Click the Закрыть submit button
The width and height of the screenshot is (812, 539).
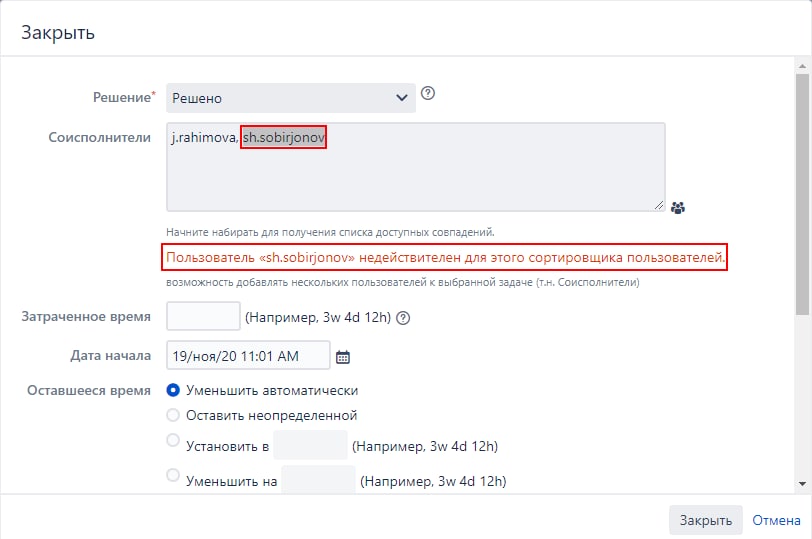pyautogui.click(x=706, y=520)
